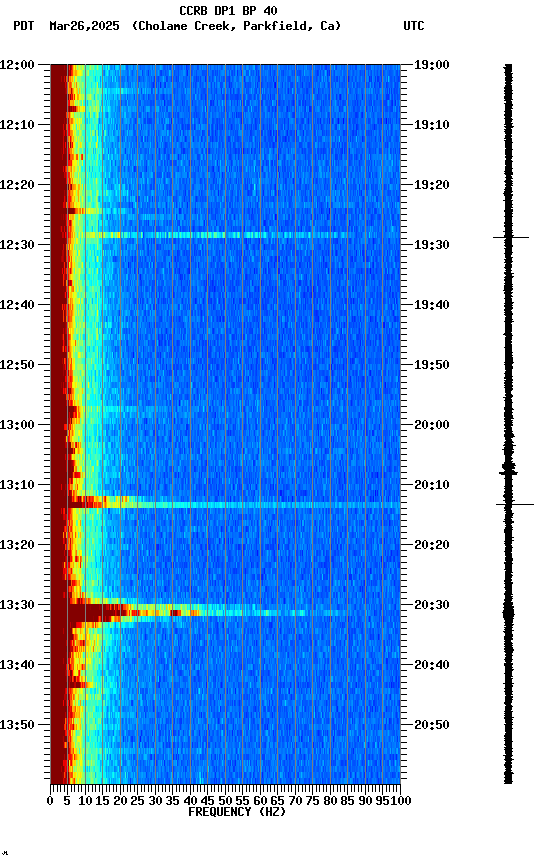Click the 12:10 PDT time label
This screenshot has width=552, height=864.
17,125
